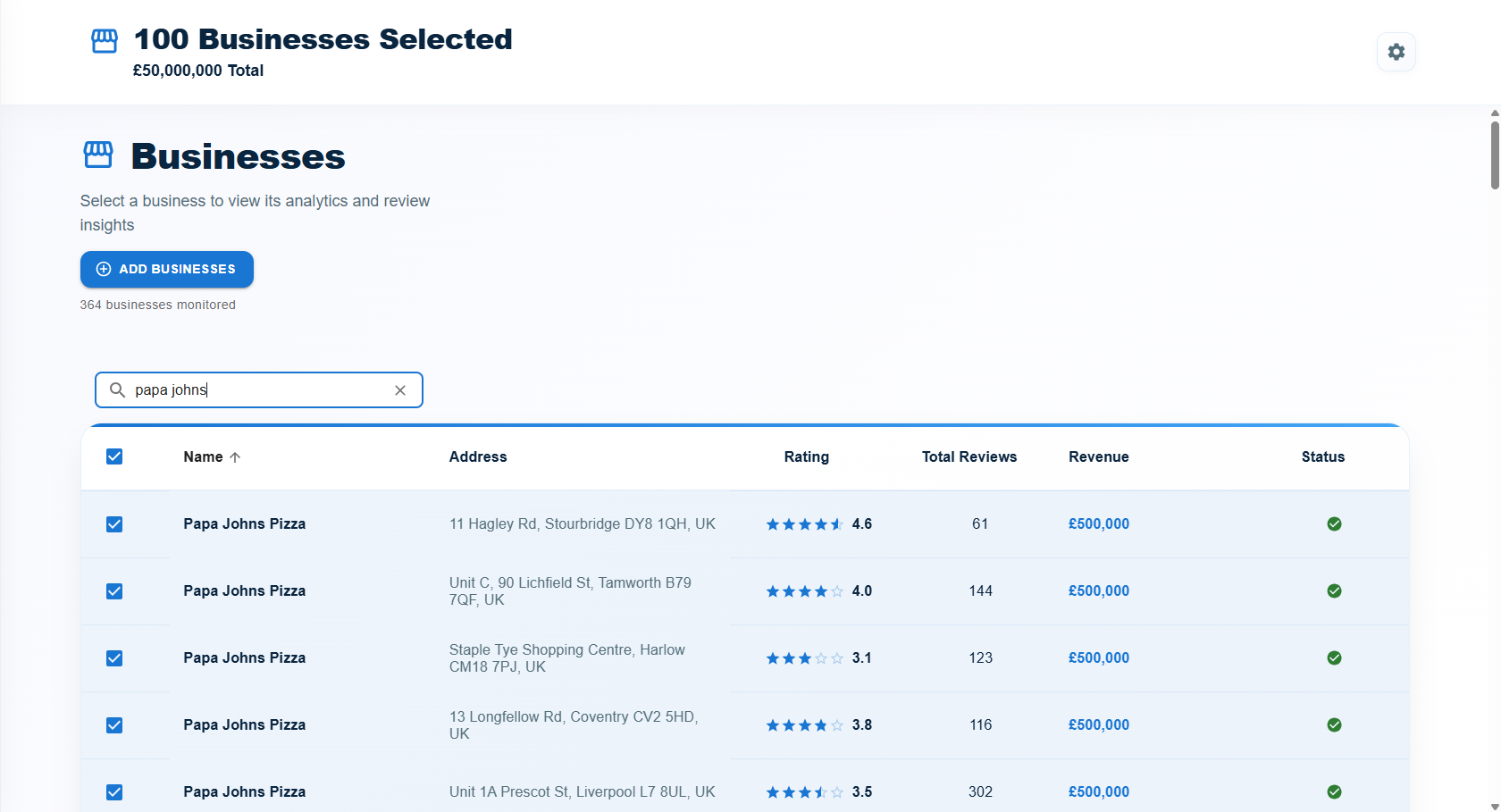1501x812 pixels.
Task: Toggle select-all checkbox in table header
Action: click(114, 457)
